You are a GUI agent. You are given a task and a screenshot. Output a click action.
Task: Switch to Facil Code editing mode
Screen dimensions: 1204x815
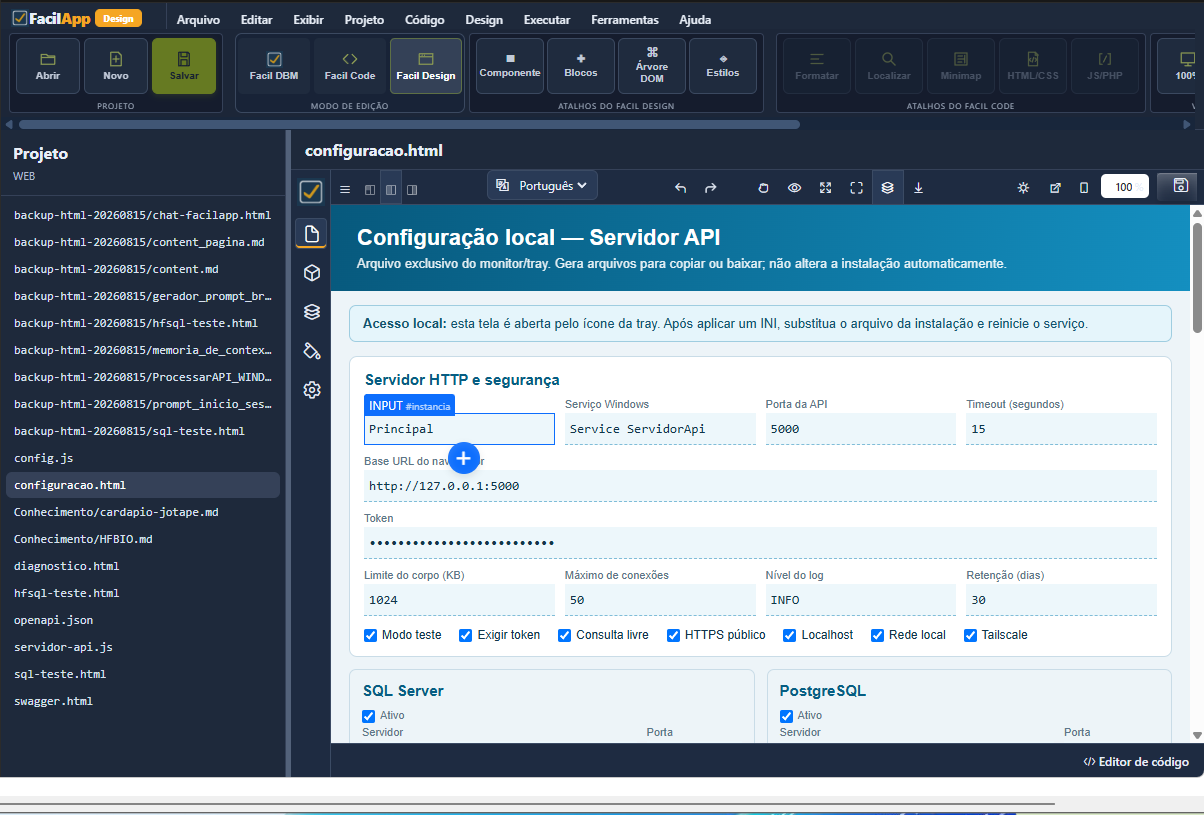click(350, 66)
